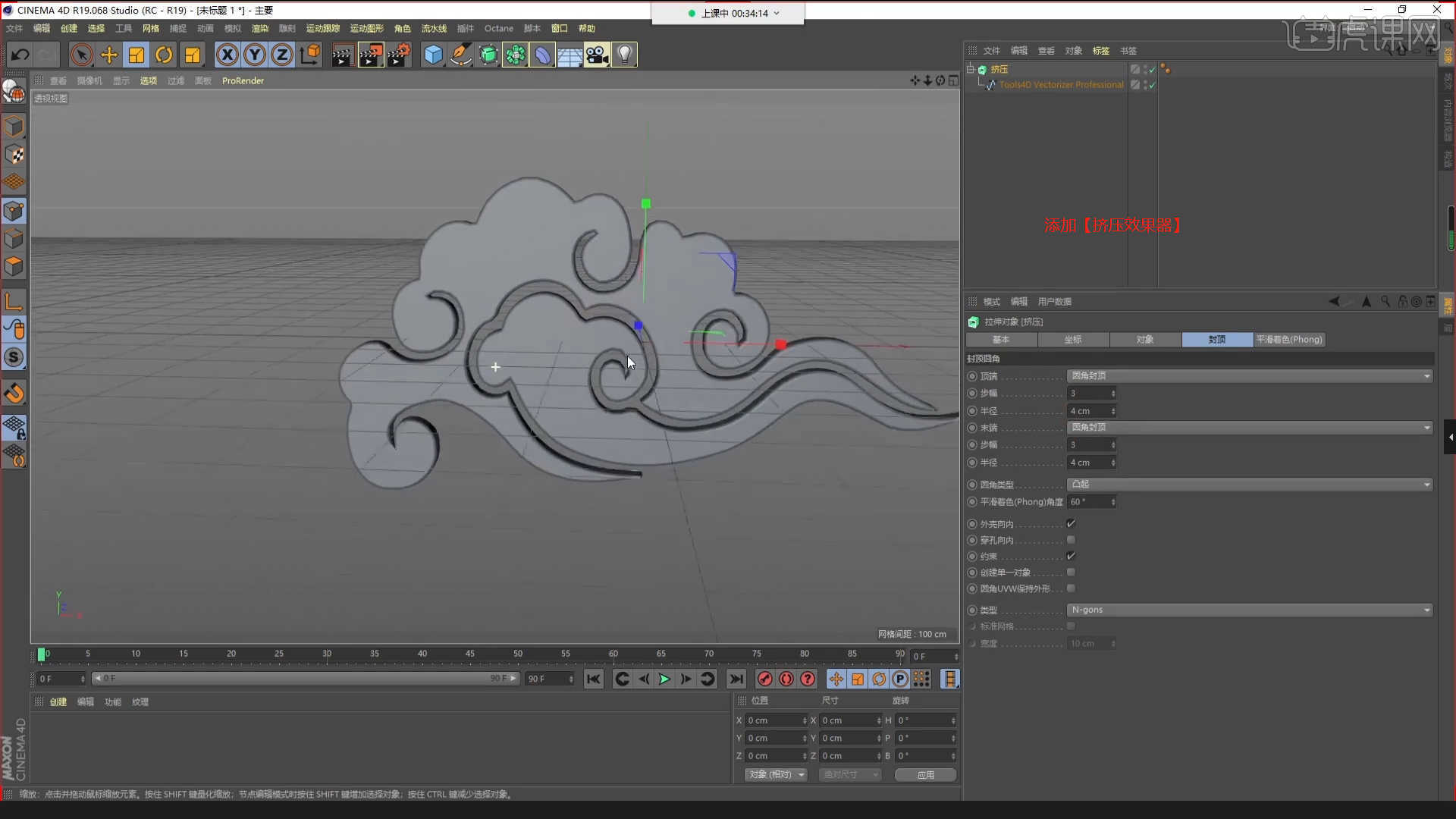The height and width of the screenshot is (819, 1456).
Task: Switch to Polygons mode
Action: click(14, 267)
